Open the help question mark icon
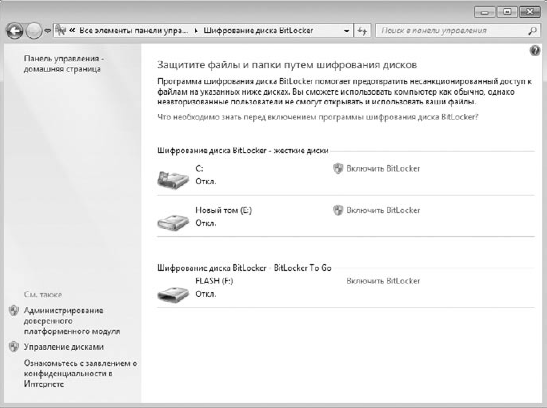 tap(535, 51)
